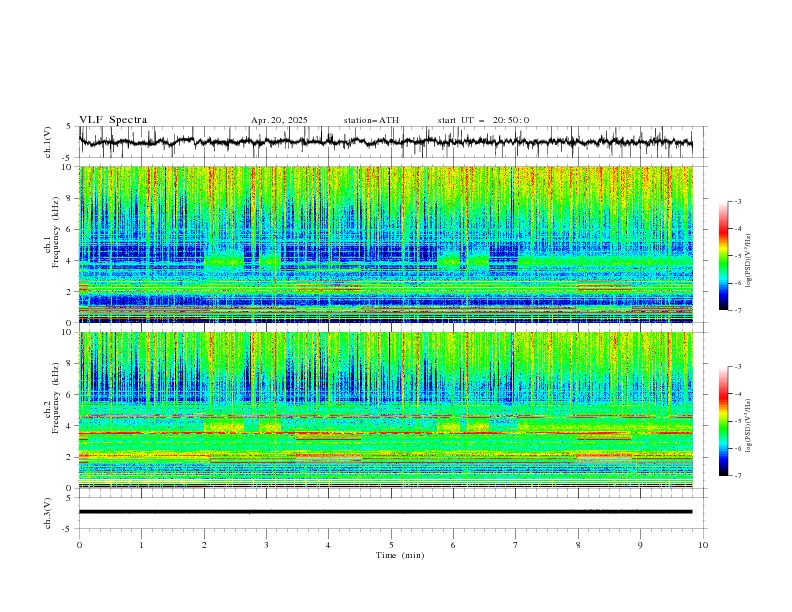Screen dimensions: 792x612
Task: Click time axis tick label "7"
Action: 516,545
